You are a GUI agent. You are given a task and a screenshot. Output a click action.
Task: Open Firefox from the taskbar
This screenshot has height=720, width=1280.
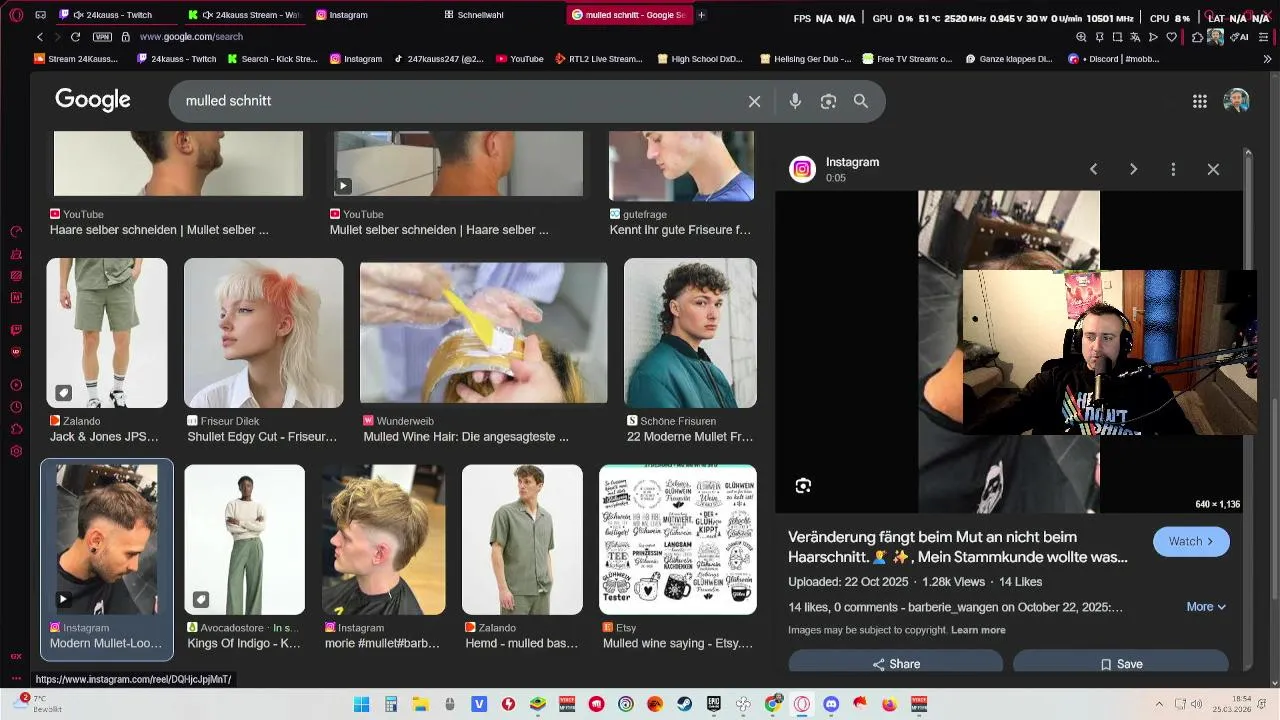click(889, 704)
